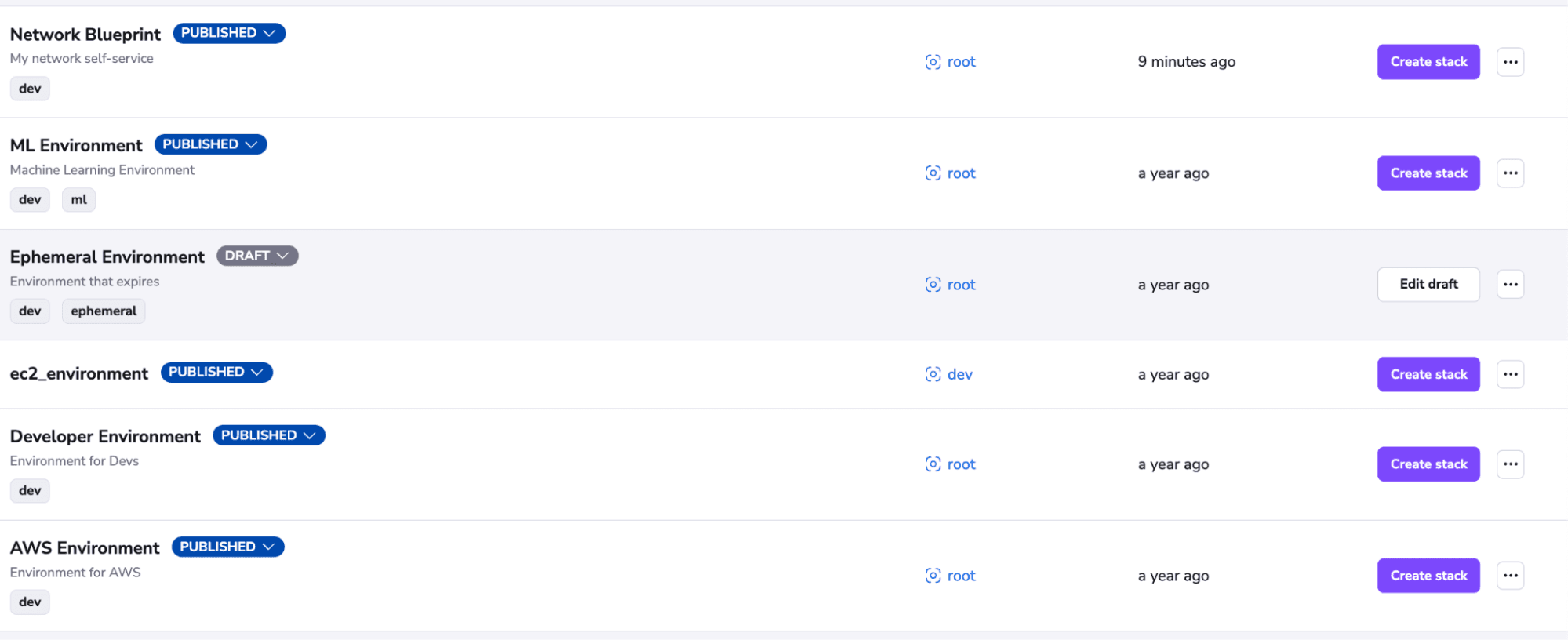Image resolution: width=1568 pixels, height=640 pixels.
Task: Click the space icon beside dev on ec2_environment
Action: [933, 374]
